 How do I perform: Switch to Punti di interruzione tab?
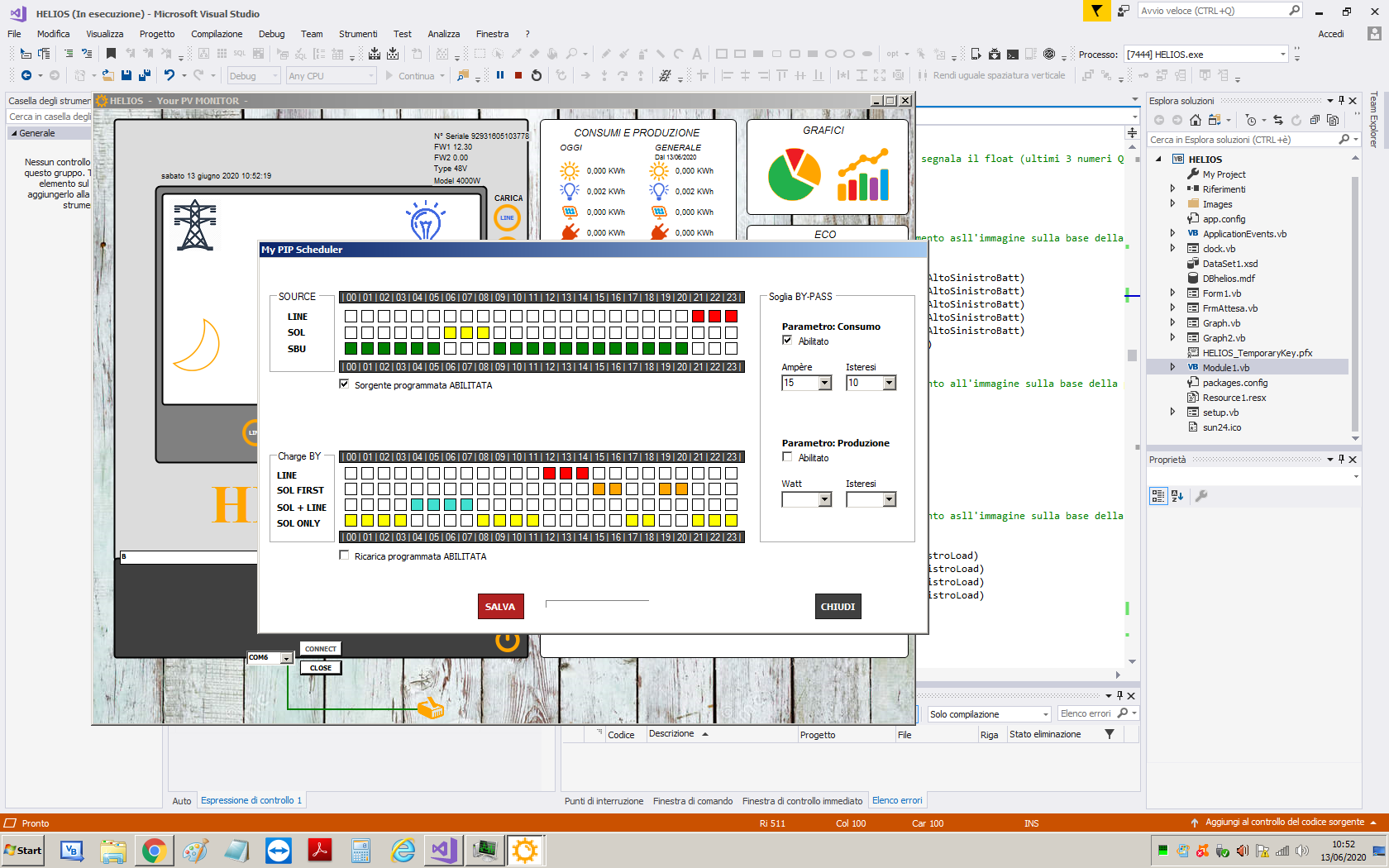(604, 801)
